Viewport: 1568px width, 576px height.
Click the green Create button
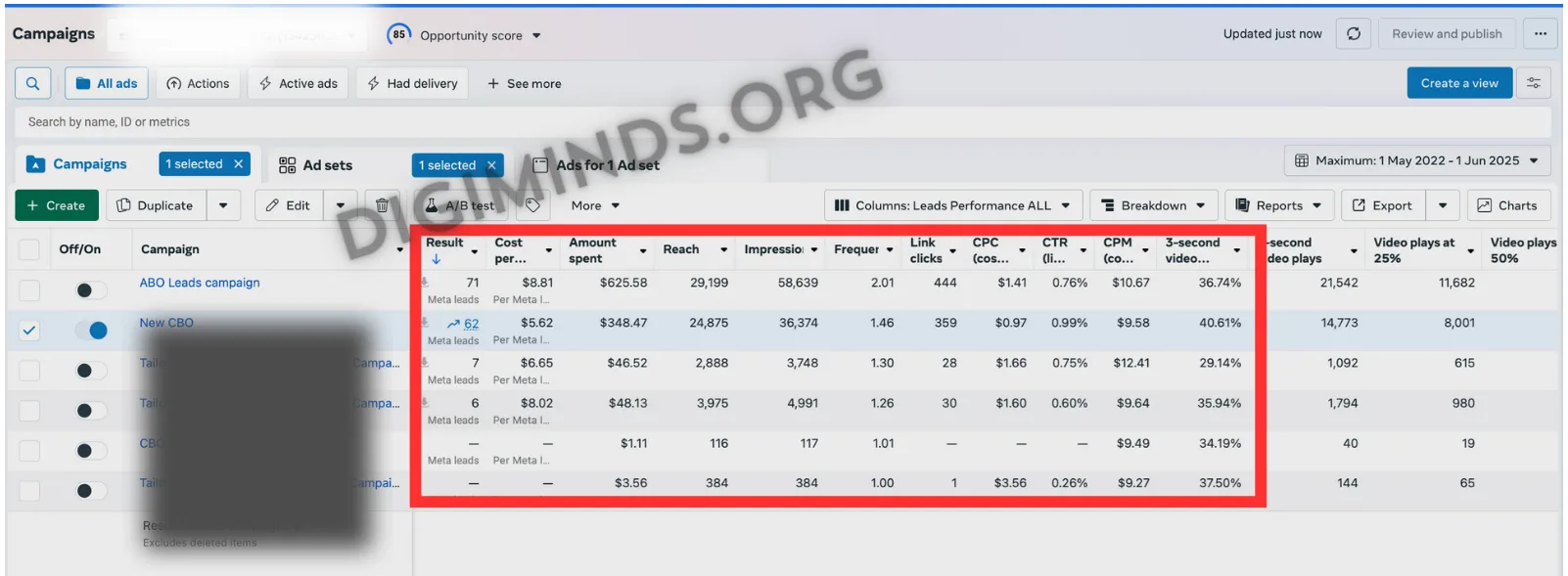(57, 205)
